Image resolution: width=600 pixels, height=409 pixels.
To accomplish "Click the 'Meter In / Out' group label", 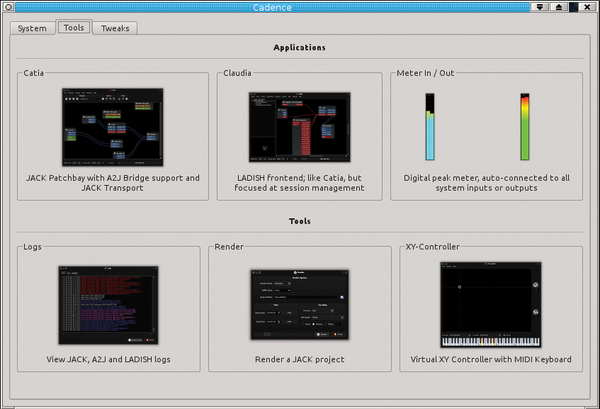I will [425, 73].
